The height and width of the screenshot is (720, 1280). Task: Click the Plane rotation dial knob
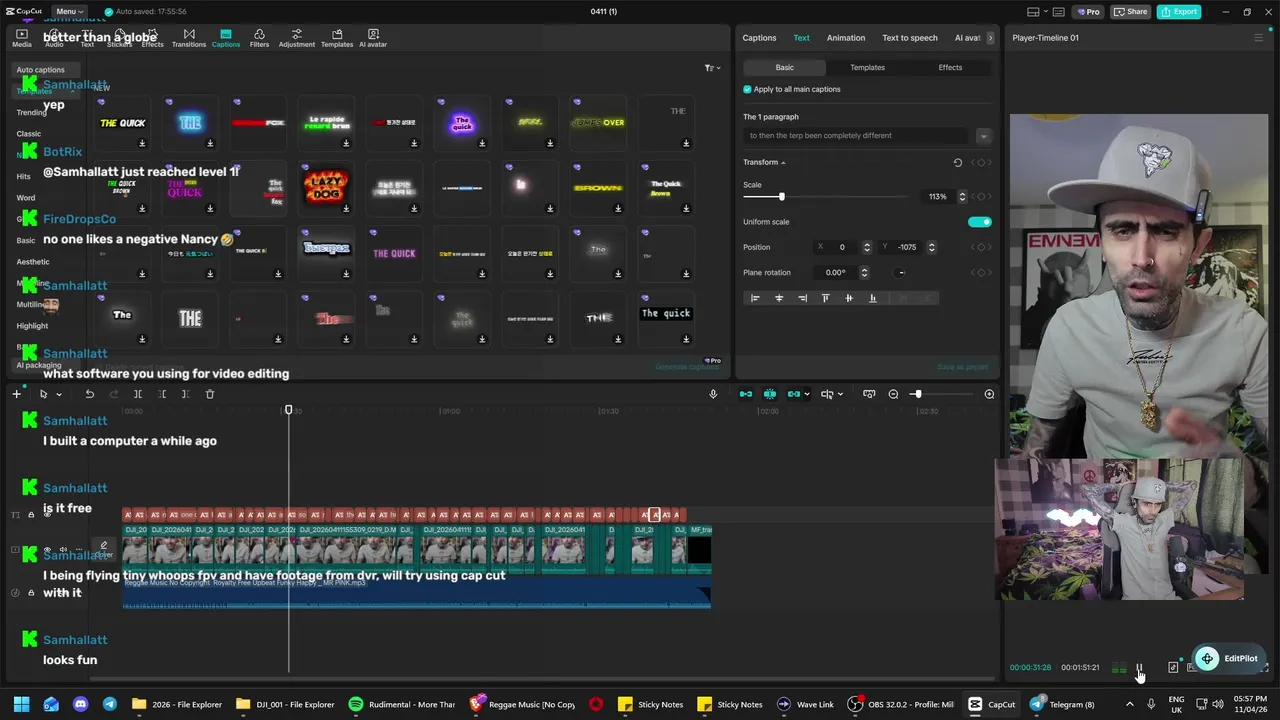(901, 272)
